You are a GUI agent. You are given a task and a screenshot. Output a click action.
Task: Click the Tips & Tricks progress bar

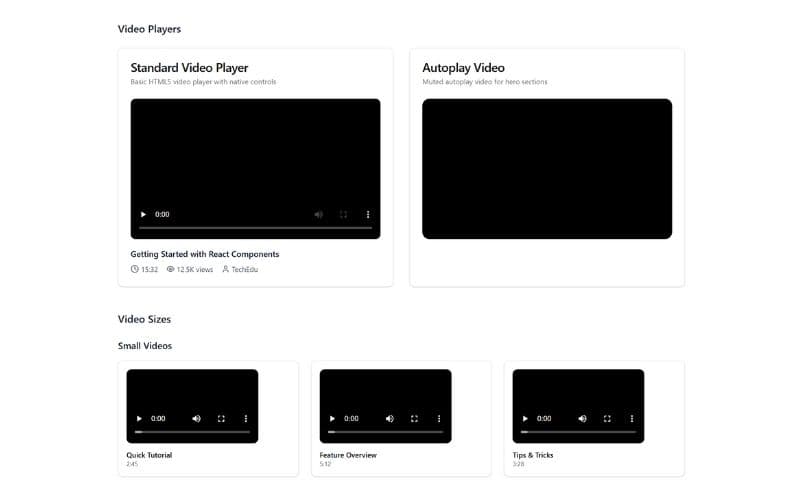[579, 432]
